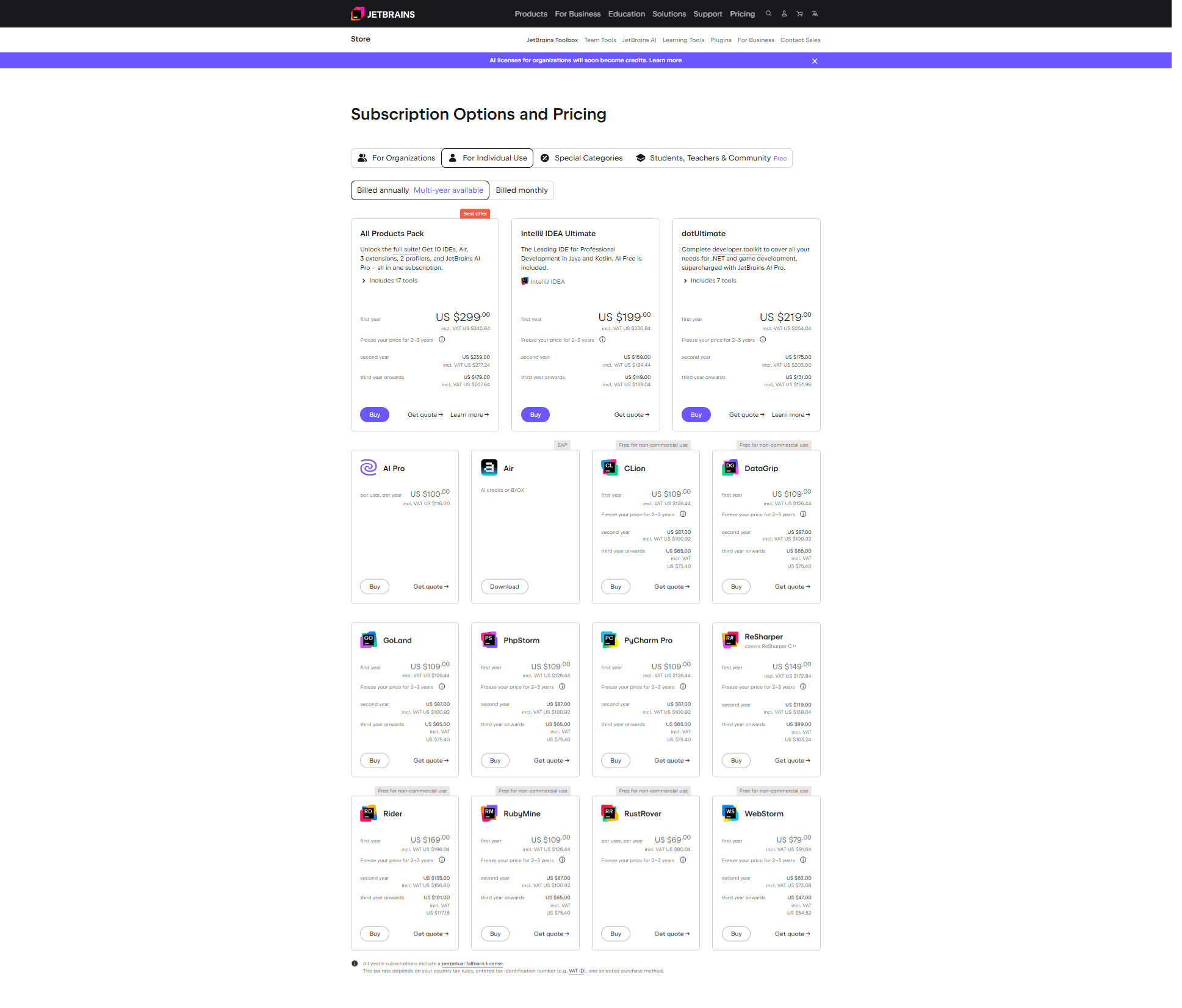
Task: Open Plugins store link
Action: pos(721,40)
